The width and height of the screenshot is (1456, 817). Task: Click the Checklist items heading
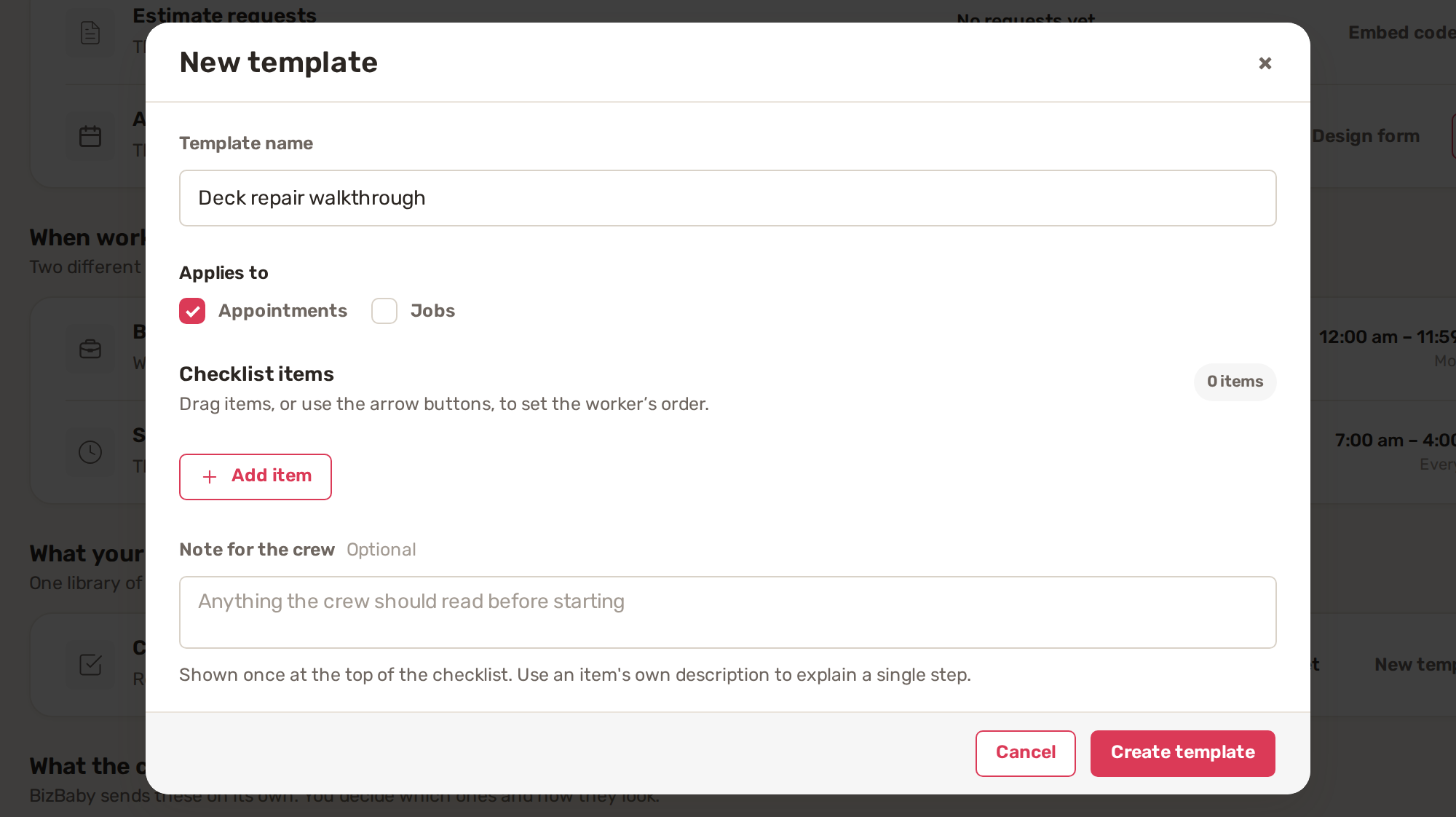point(256,374)
